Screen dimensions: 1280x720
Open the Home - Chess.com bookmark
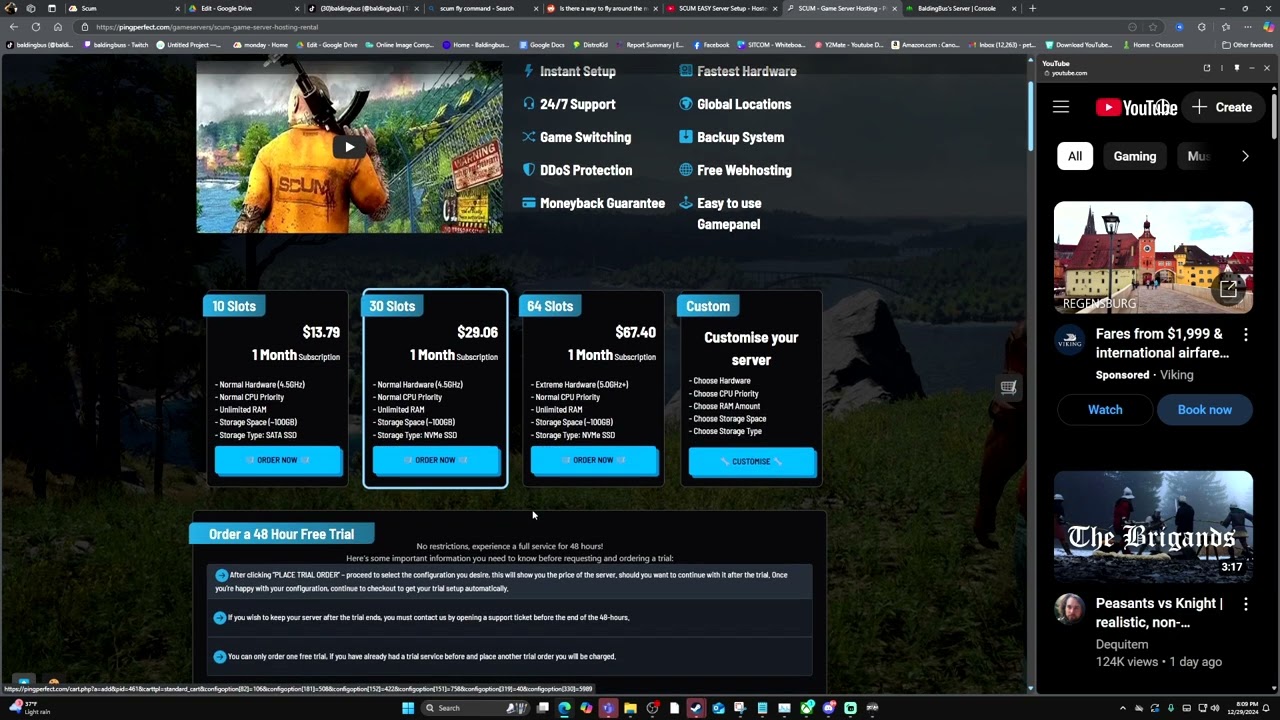1153,45
